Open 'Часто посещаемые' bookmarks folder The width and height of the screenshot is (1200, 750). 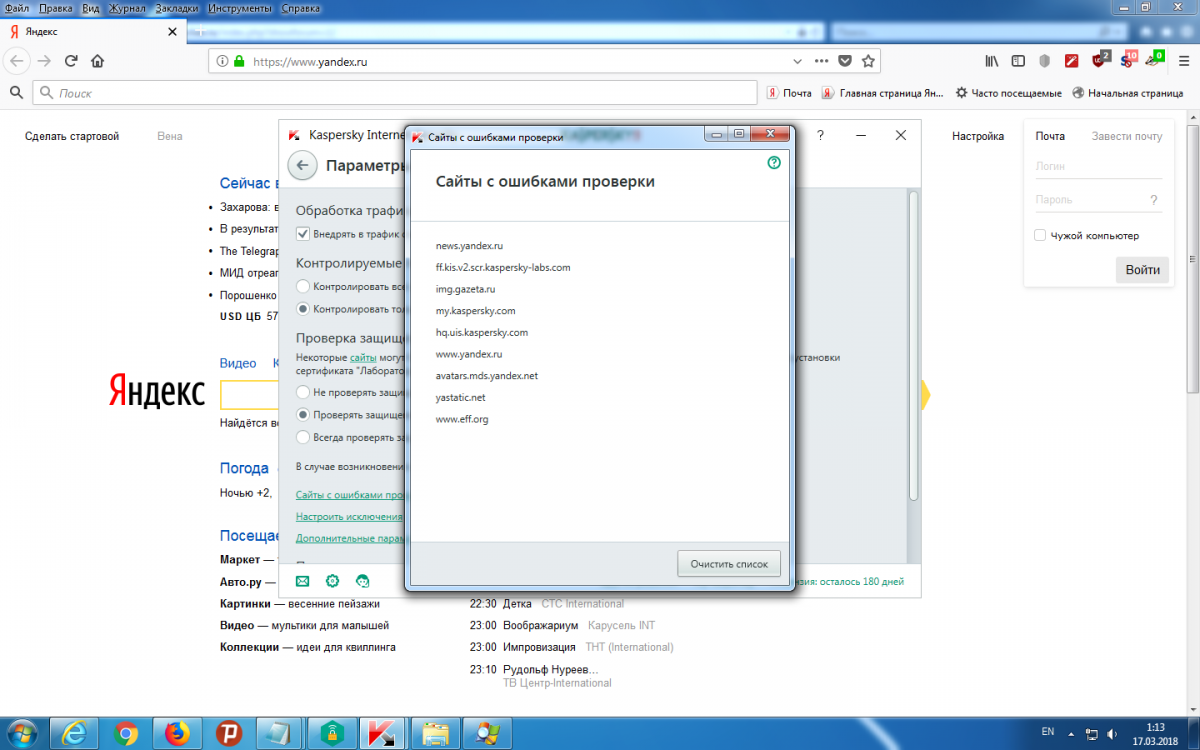click(1008, 93)
